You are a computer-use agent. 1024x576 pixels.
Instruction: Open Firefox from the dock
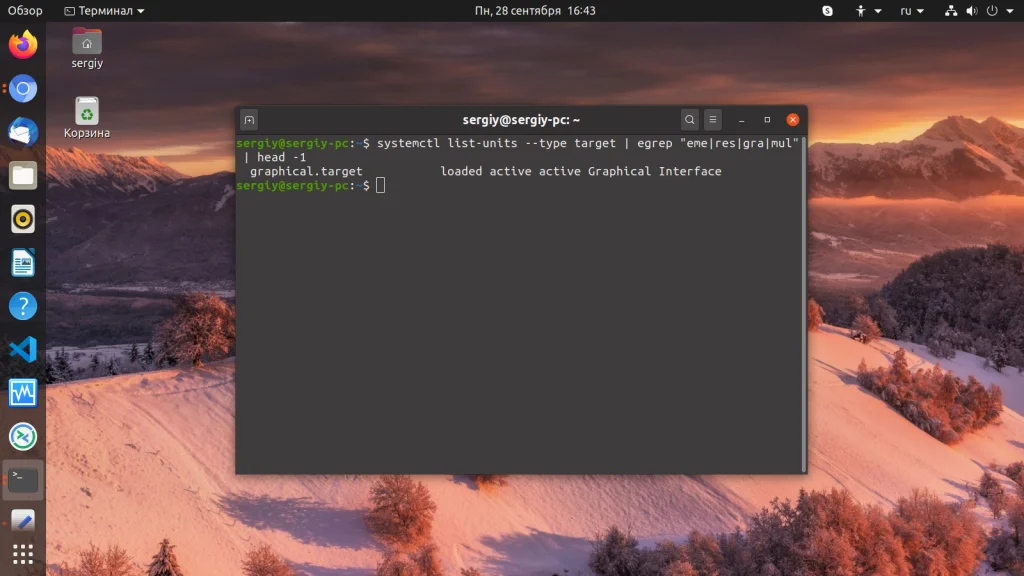click(x=22, y=45)
